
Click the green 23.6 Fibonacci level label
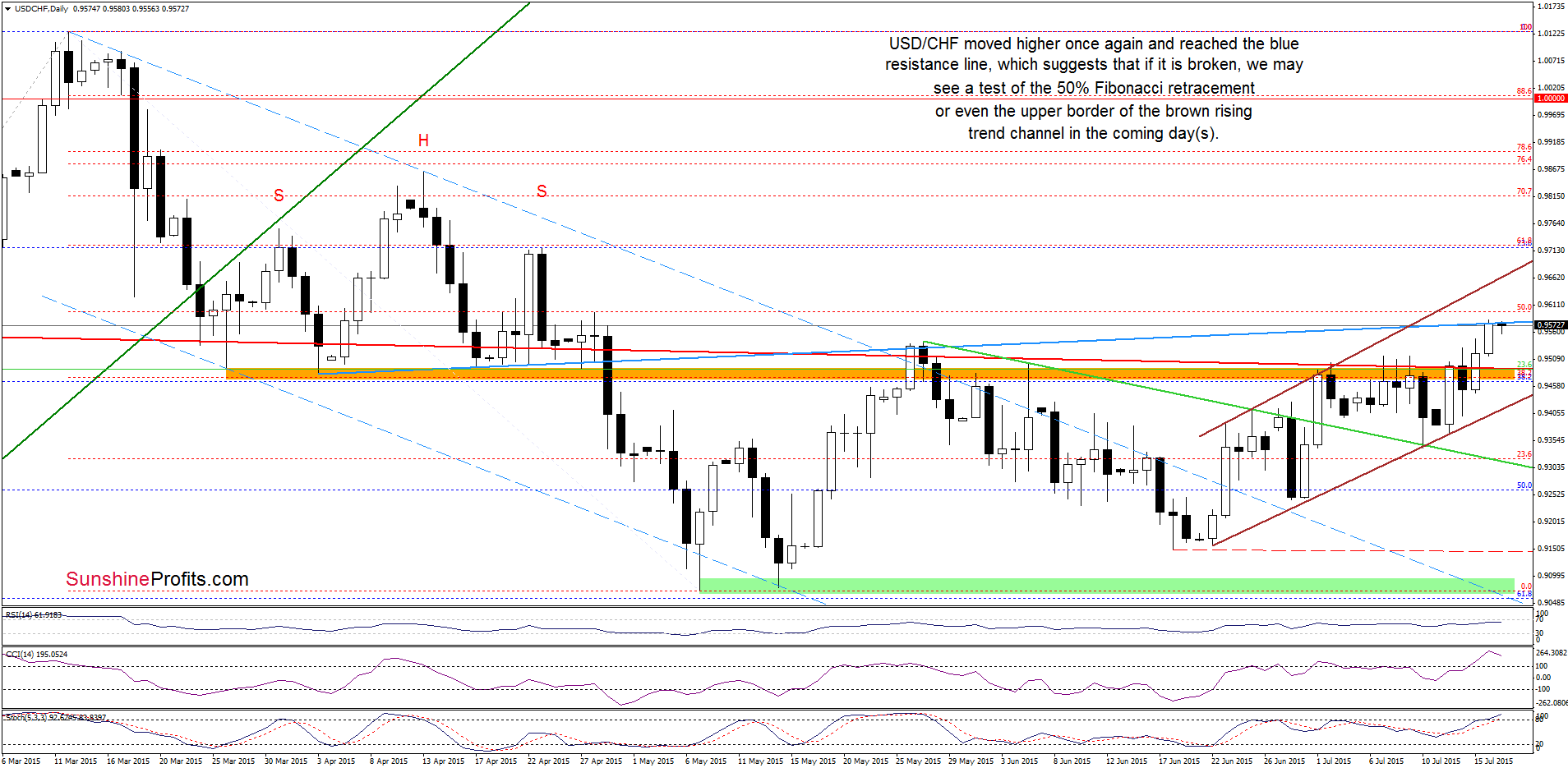(x=1524, y=364)
